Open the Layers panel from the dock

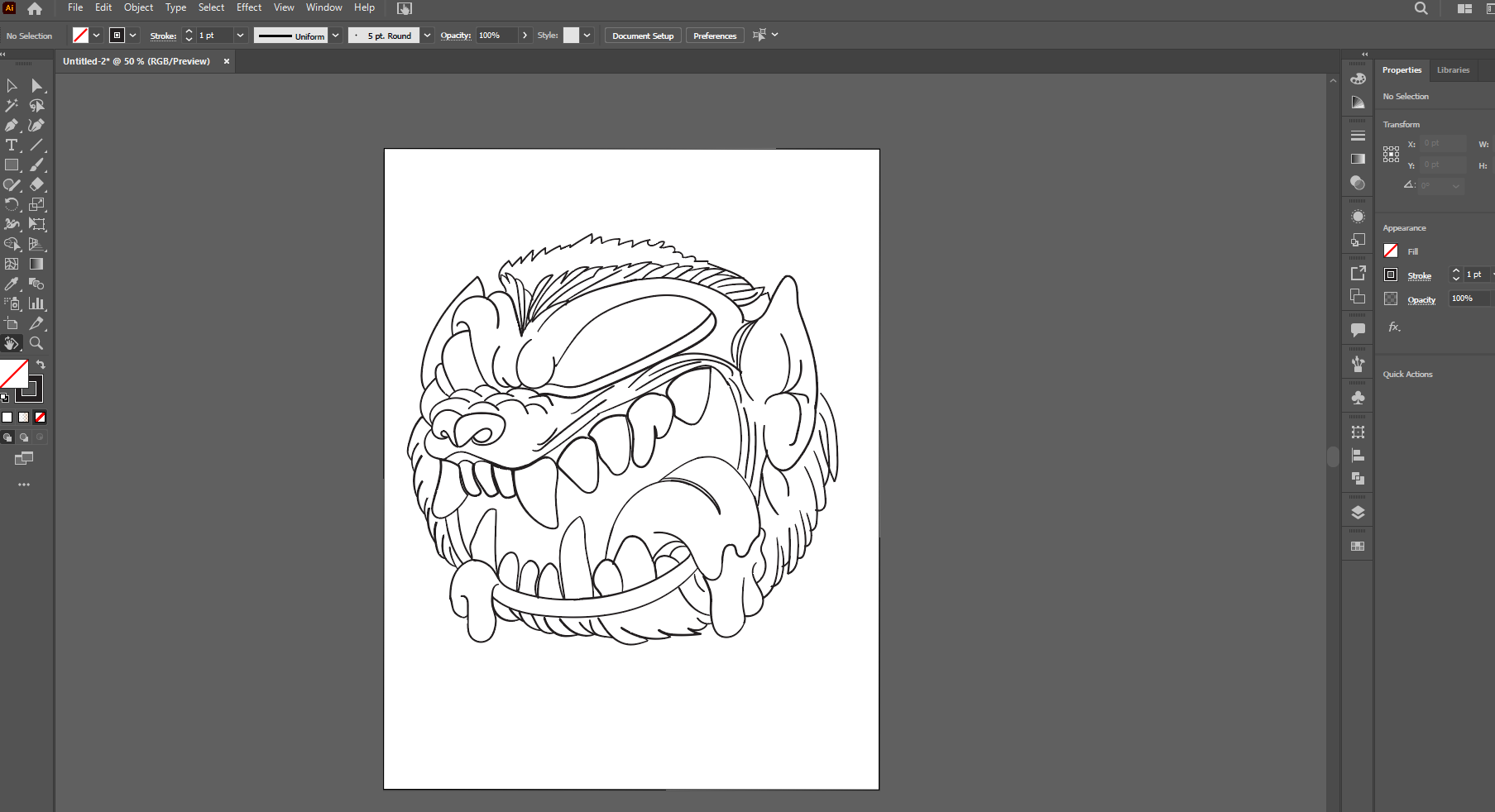coord(1358,513)
